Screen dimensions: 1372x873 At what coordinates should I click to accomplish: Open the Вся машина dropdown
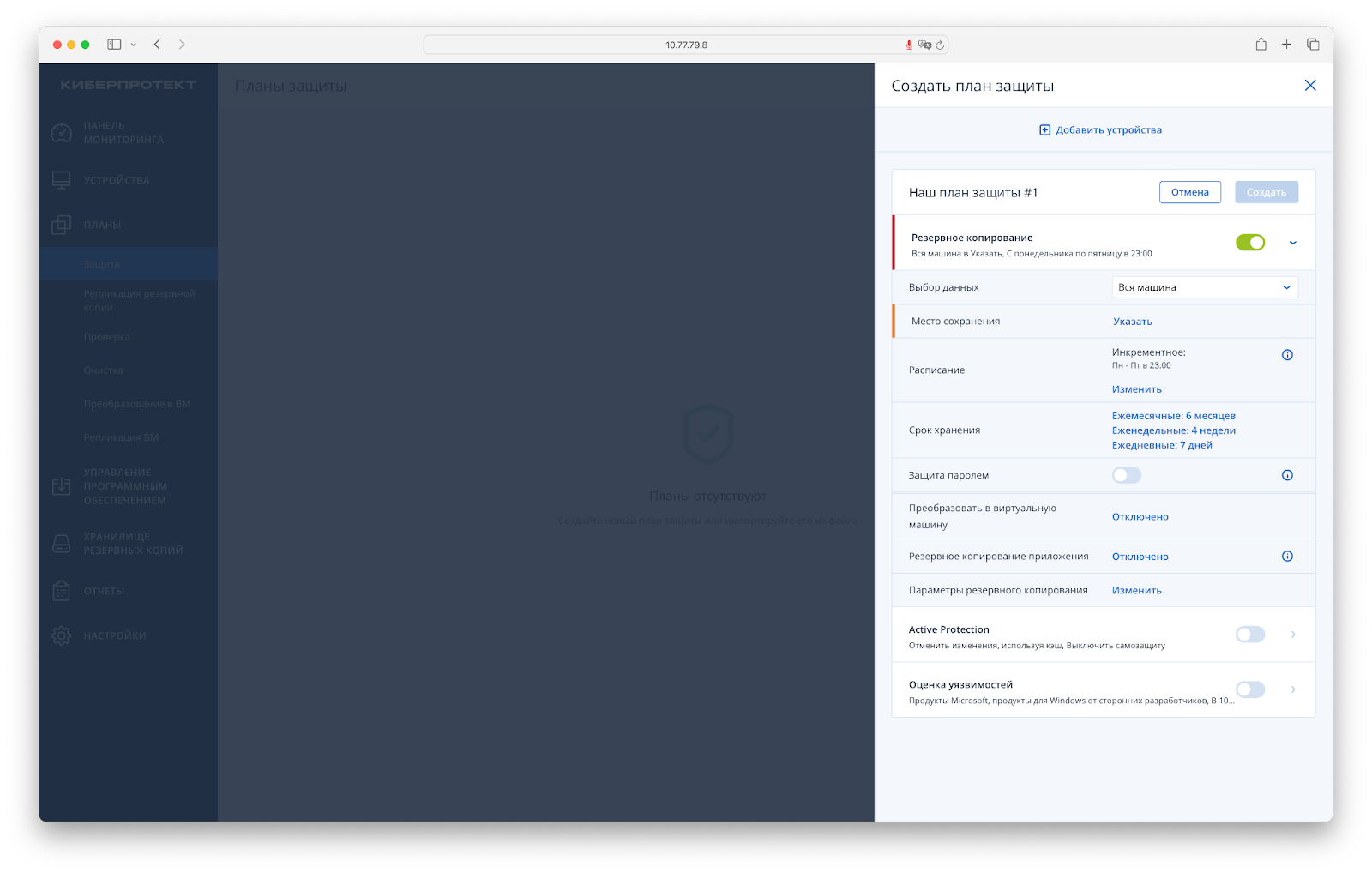1204,288
